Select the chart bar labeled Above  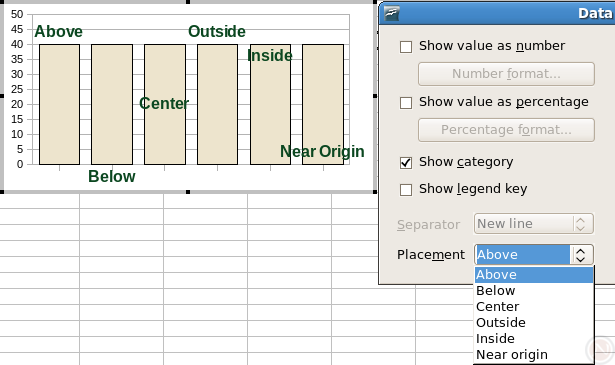pos(60,104)
